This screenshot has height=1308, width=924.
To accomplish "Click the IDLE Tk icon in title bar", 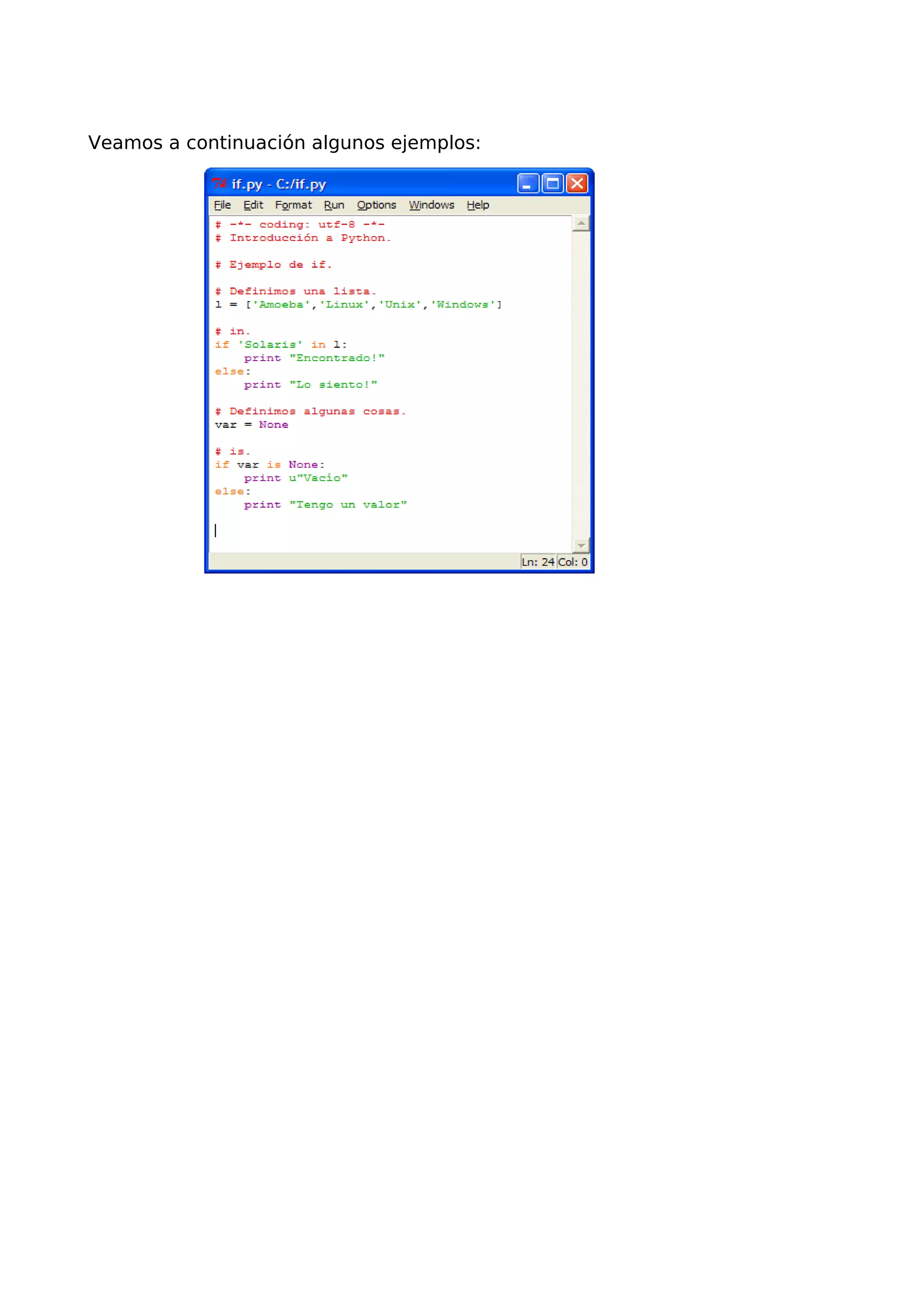I will pyautogui.click(x=219, y=183).
